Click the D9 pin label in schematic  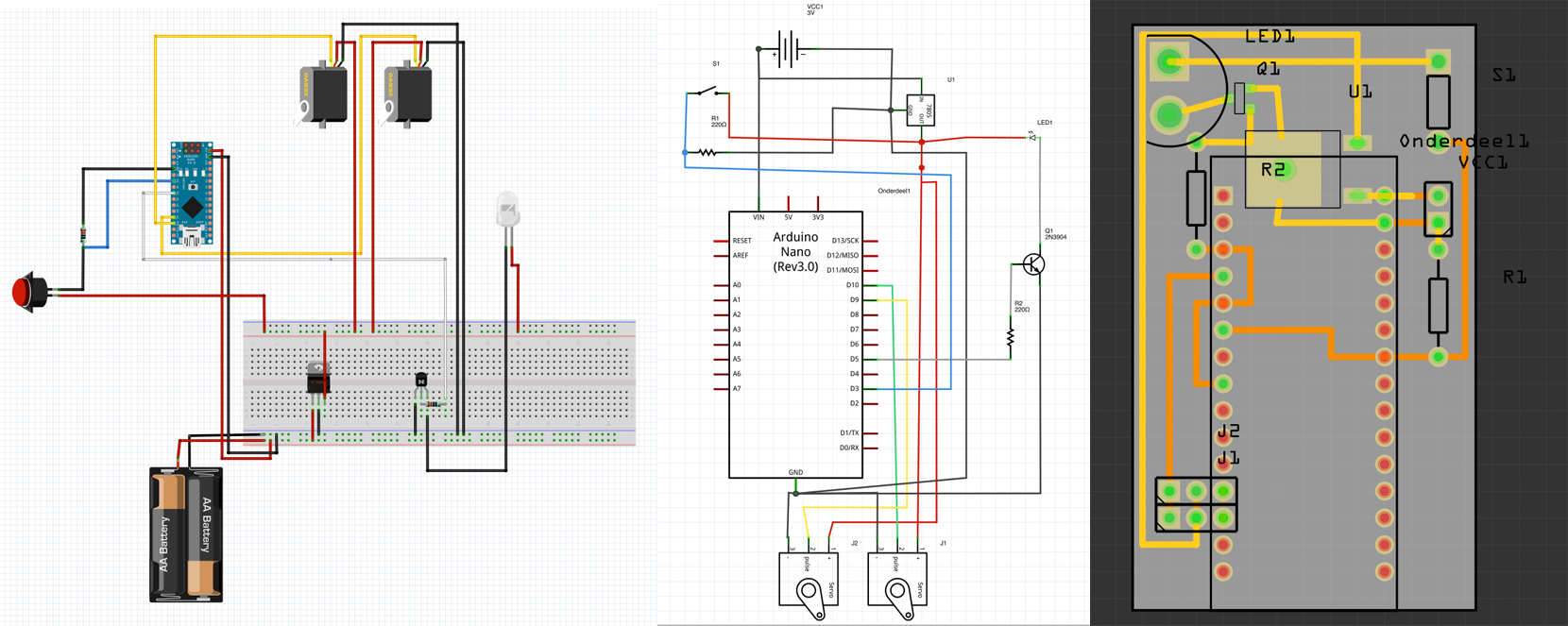pos(854,299)
